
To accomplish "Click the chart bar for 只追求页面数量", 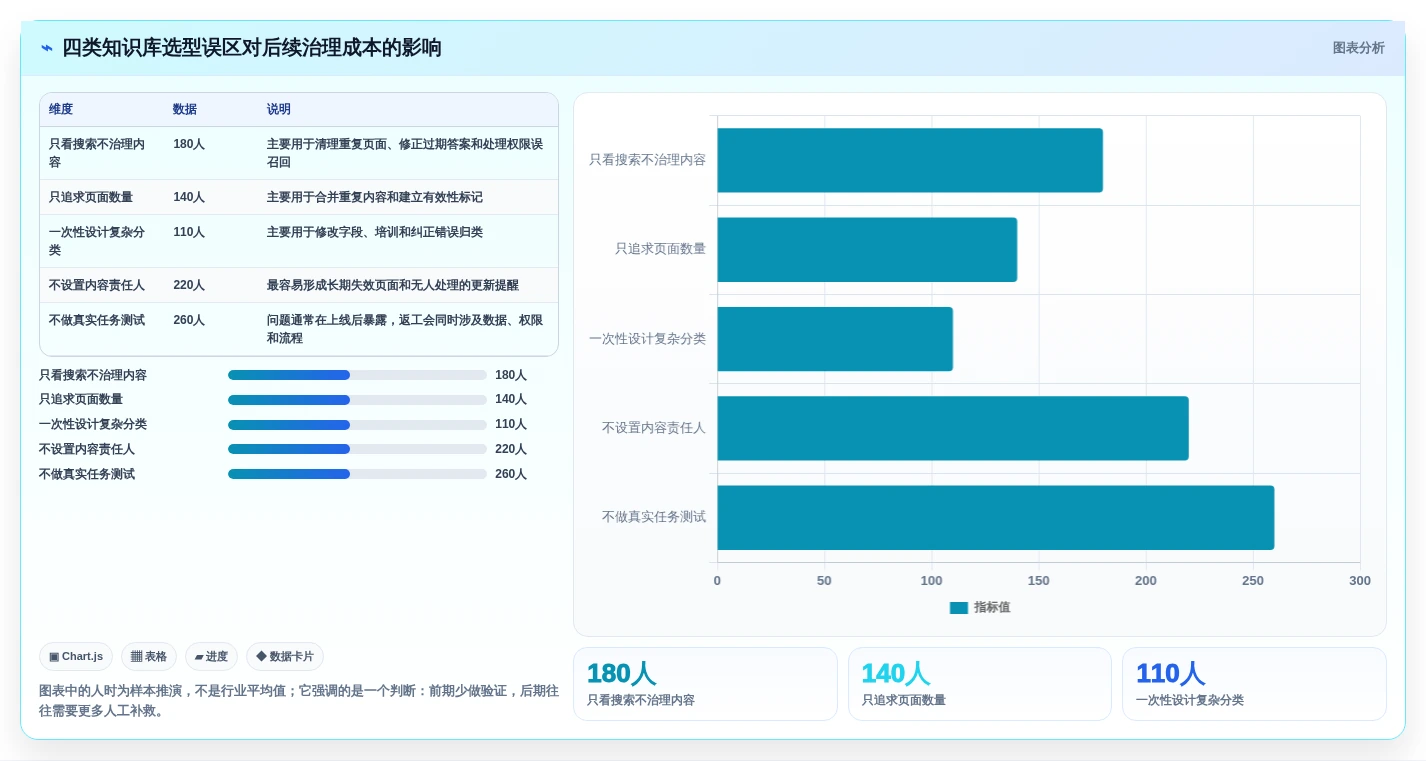I will coord(867,249).
